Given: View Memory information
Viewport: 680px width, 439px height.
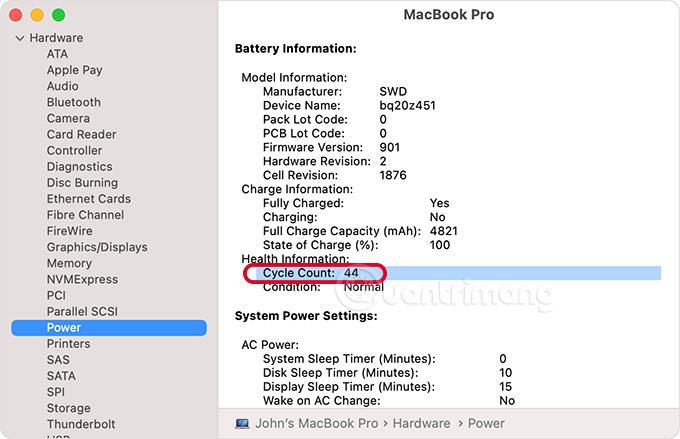Looking at the screenshot, I should tap(69, 263).
